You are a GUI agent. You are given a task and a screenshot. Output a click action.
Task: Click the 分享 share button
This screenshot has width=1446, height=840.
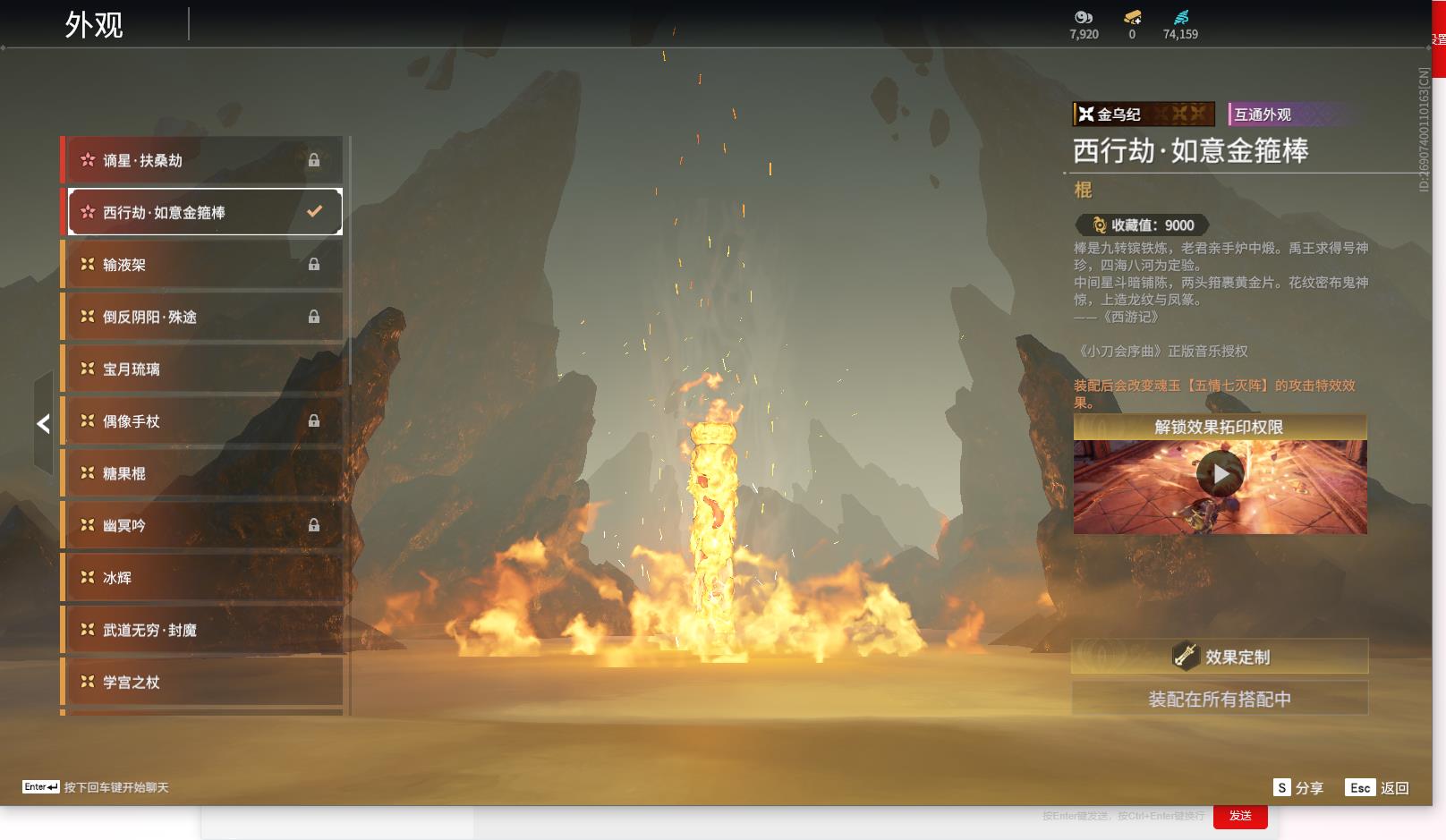pos(1298,788)
